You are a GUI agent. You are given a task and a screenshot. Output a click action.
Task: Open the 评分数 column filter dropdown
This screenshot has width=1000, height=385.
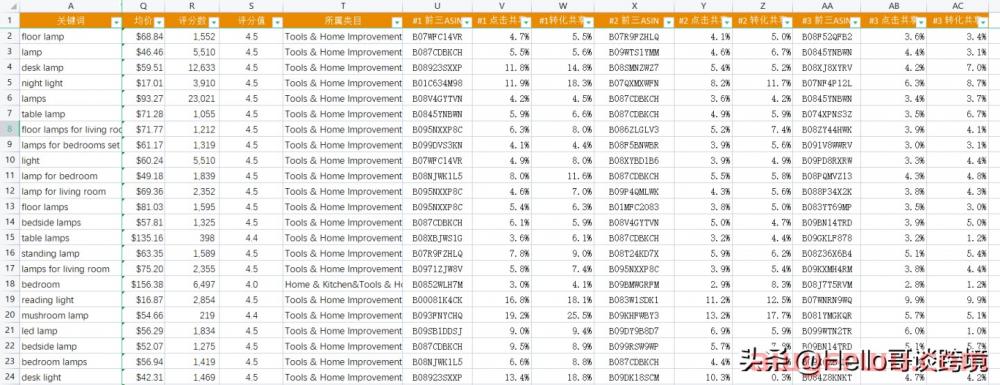pos(214,22)
